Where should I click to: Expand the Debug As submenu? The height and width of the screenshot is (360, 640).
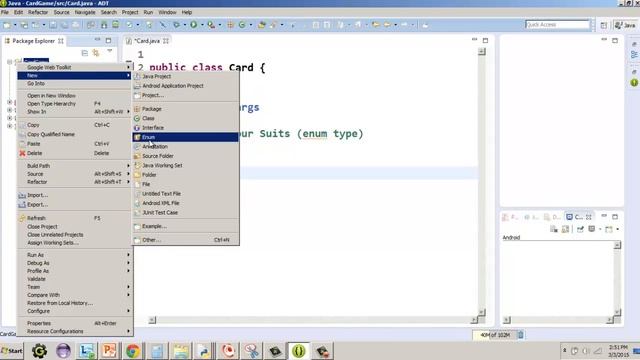click(x=75, y=263)
